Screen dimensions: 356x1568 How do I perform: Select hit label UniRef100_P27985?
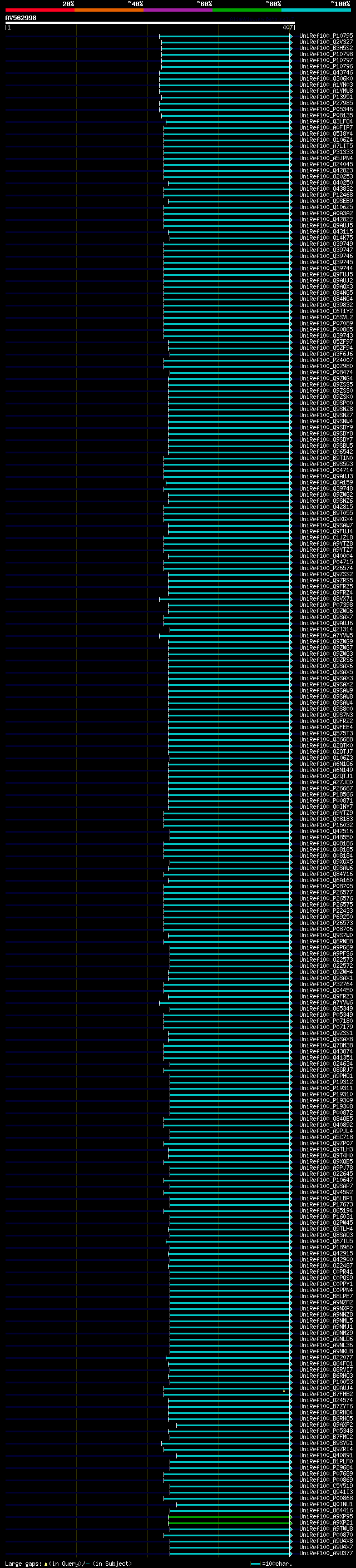pyautogui.click(x=326, y=103)
